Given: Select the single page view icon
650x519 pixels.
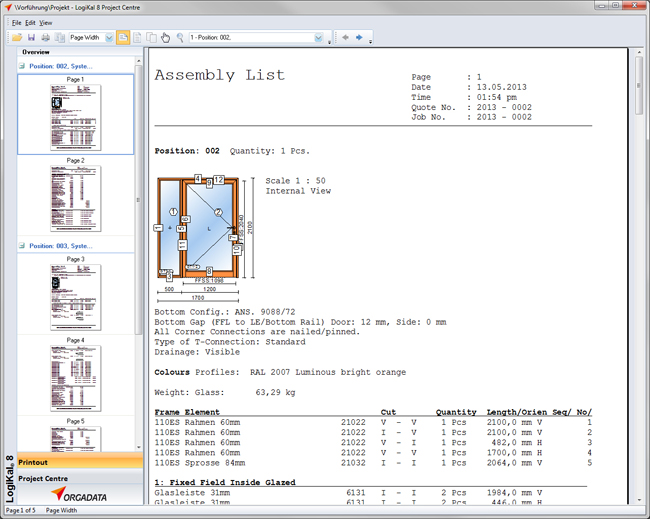Looking at the screenshot, I should 137,38.
